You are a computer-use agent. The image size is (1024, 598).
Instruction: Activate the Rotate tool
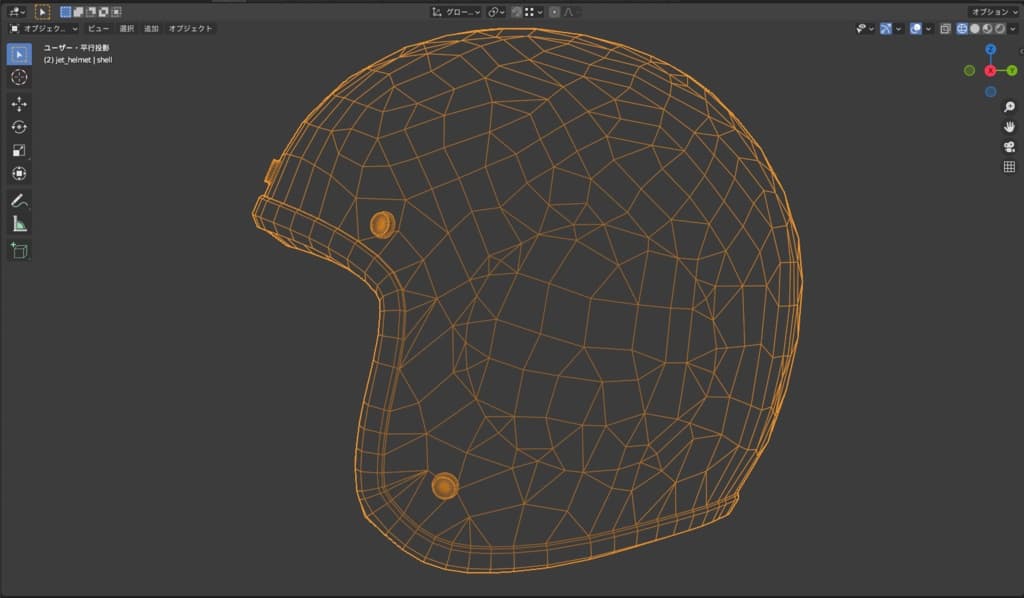[x=19, y=127]
